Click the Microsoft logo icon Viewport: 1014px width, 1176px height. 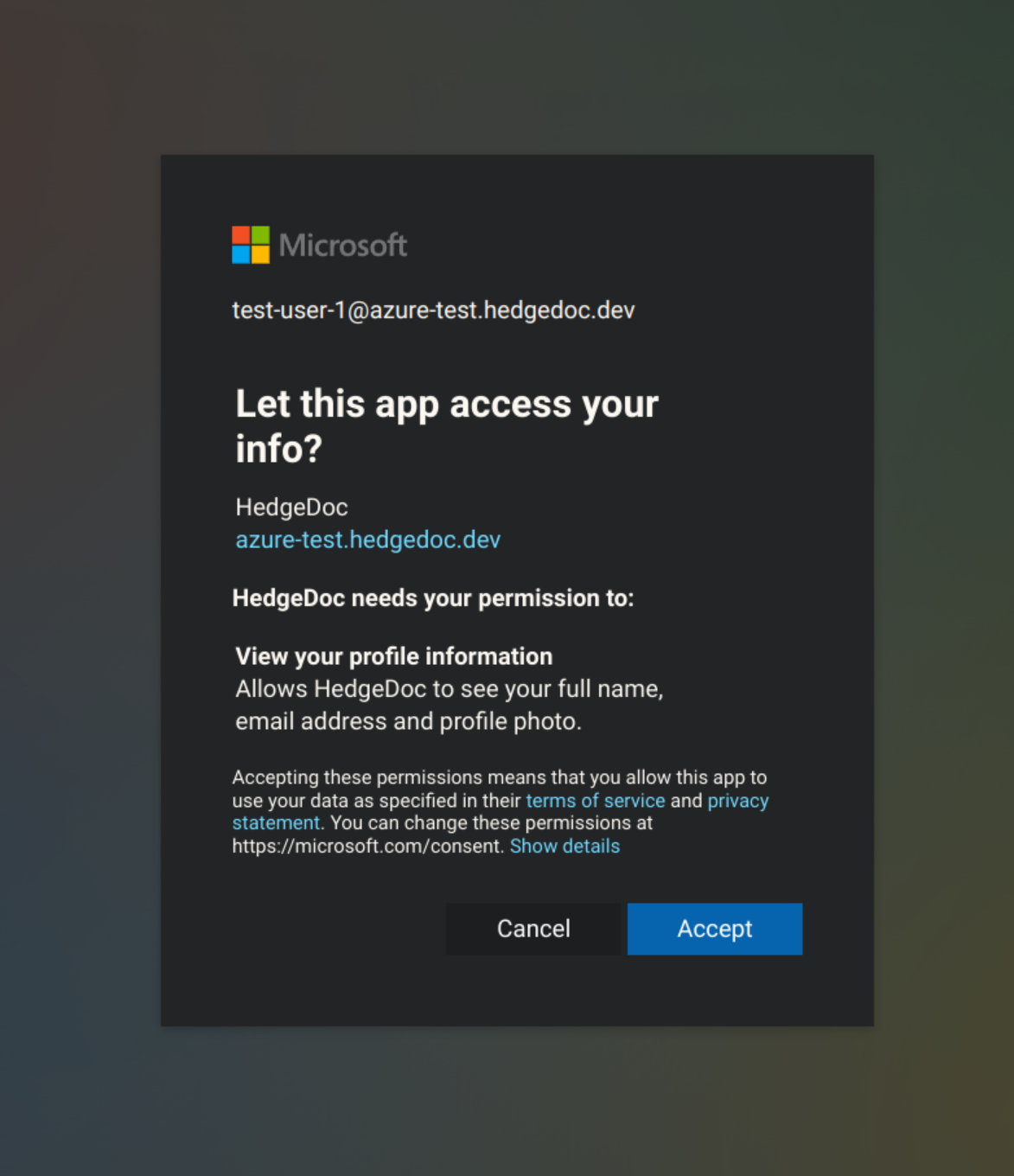(249, 245)
